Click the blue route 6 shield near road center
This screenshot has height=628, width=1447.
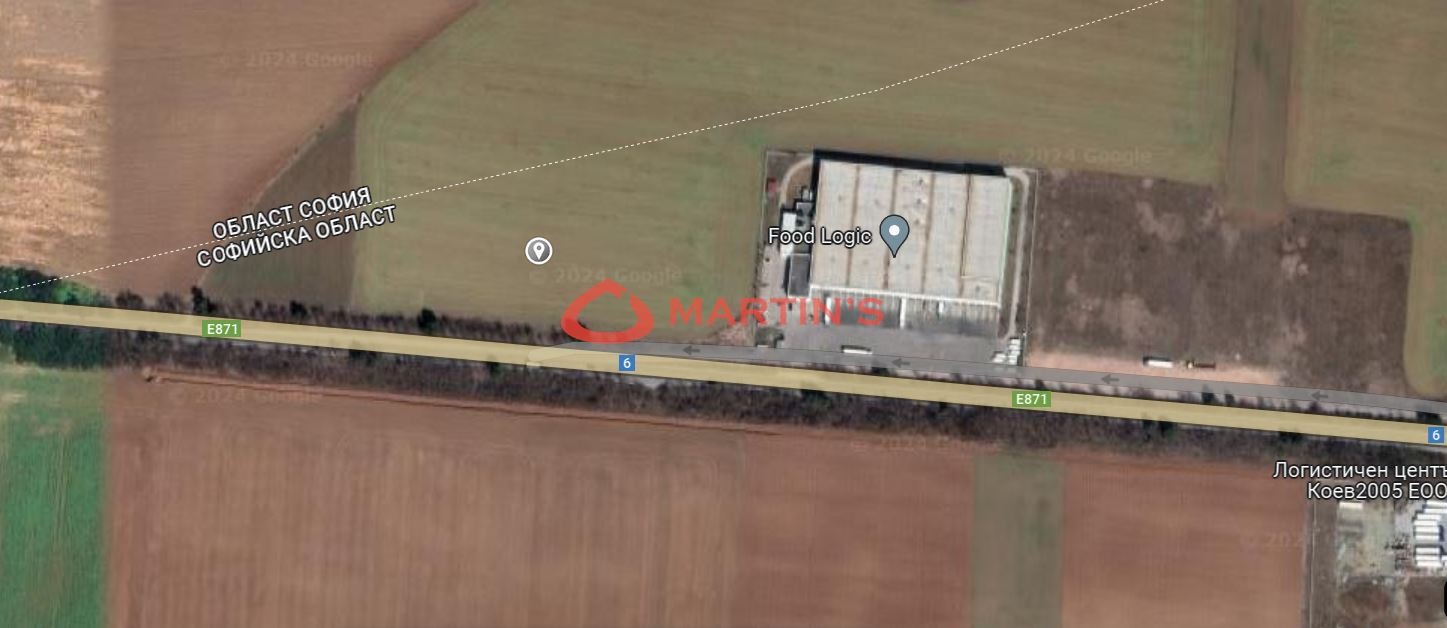[x=627, y=363]
